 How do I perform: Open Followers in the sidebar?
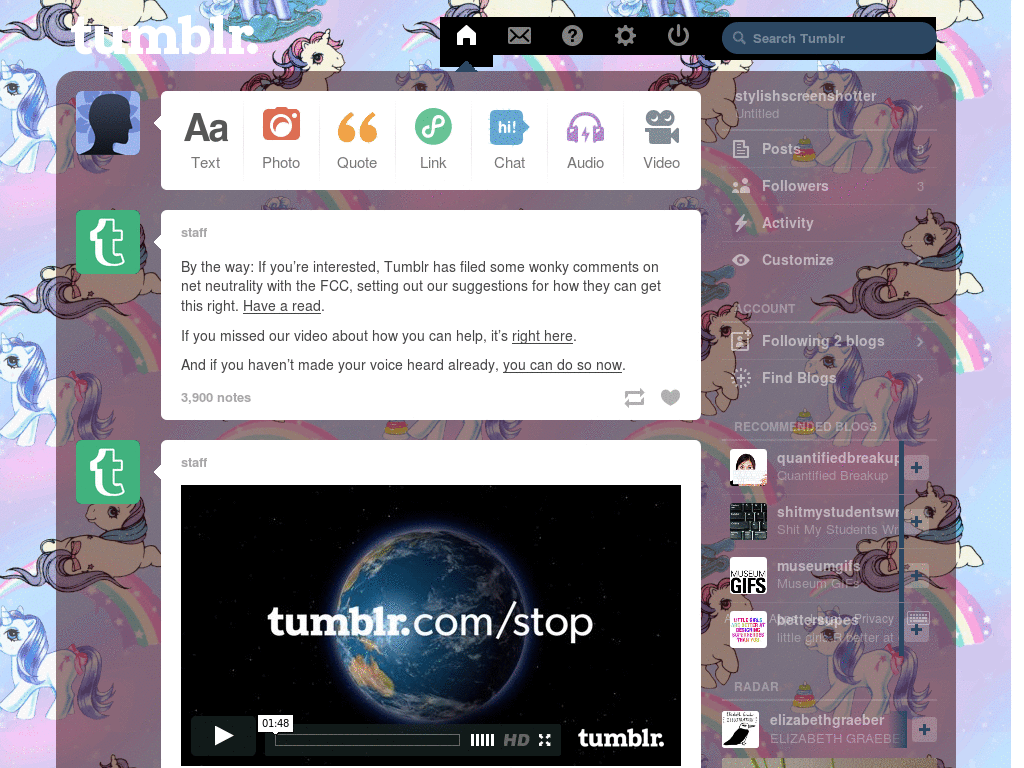click(x=829, y=186)
